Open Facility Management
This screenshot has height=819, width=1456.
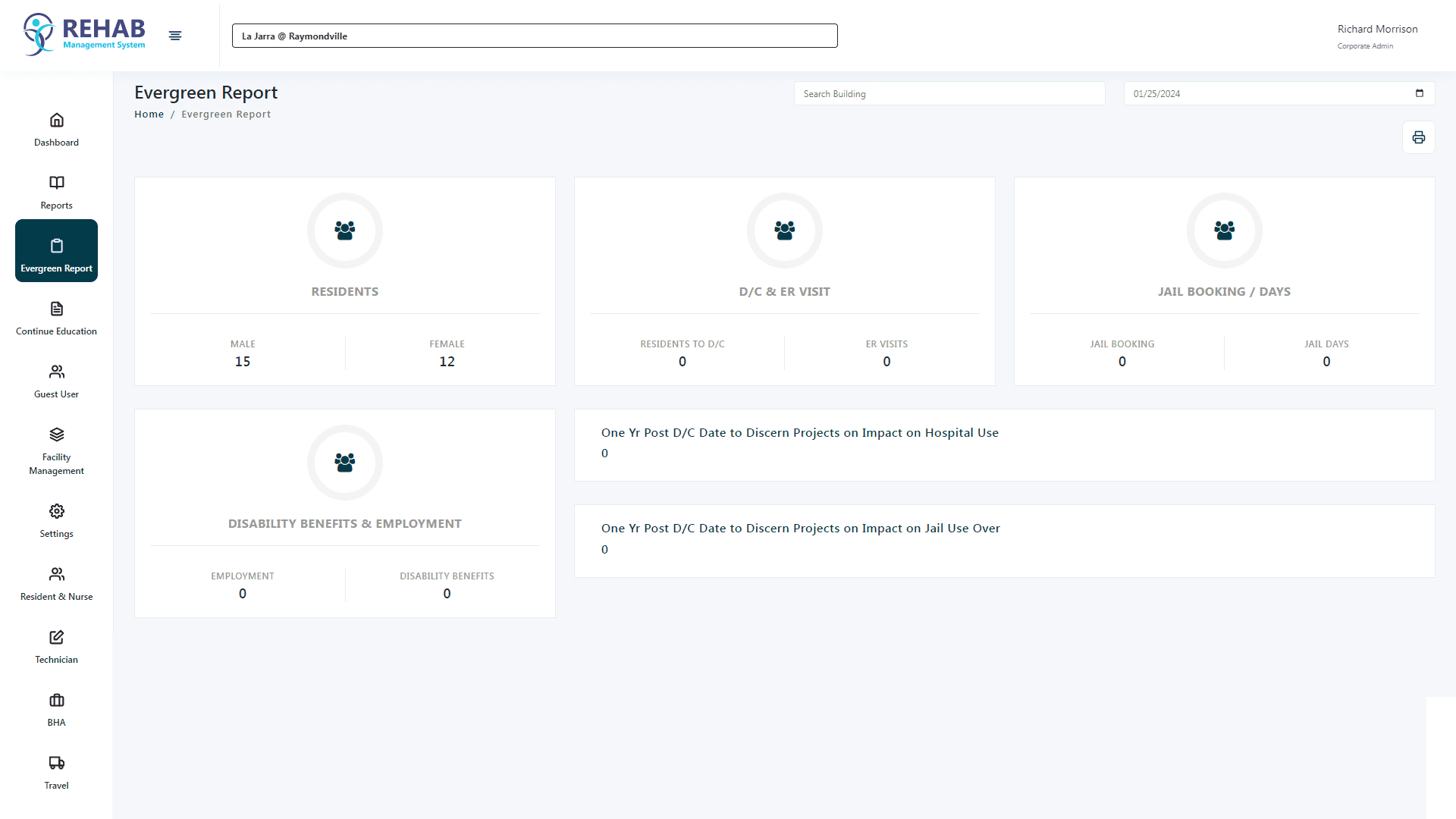pyautogui.click(x=56, y=435)
